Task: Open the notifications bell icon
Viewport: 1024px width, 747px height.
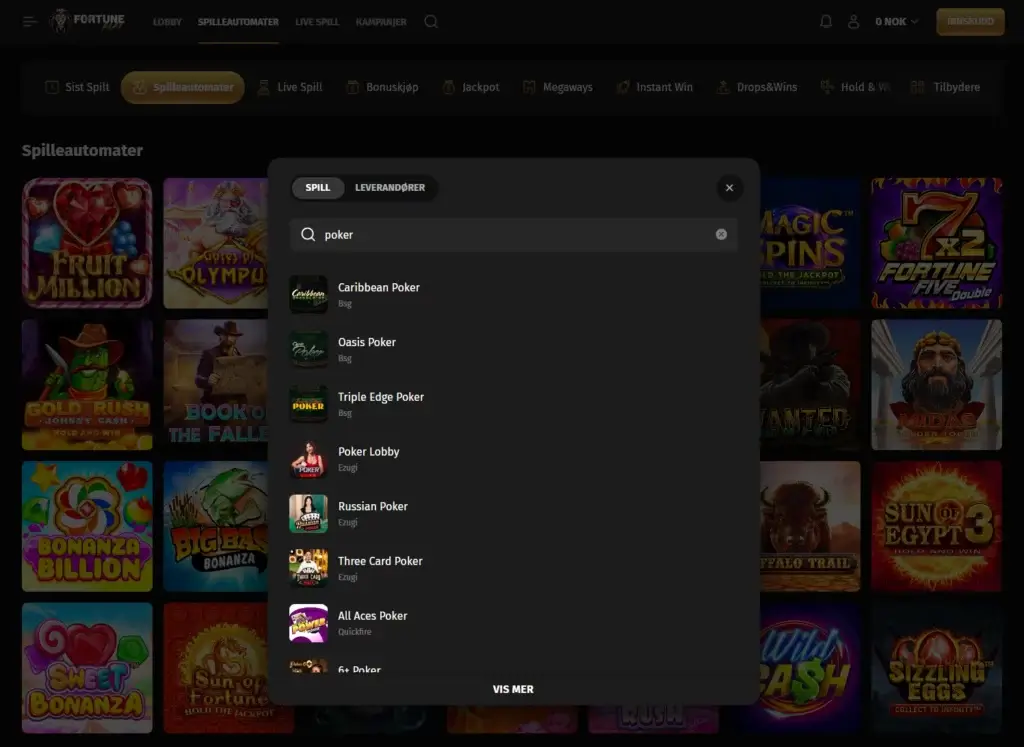Action: 825,22
